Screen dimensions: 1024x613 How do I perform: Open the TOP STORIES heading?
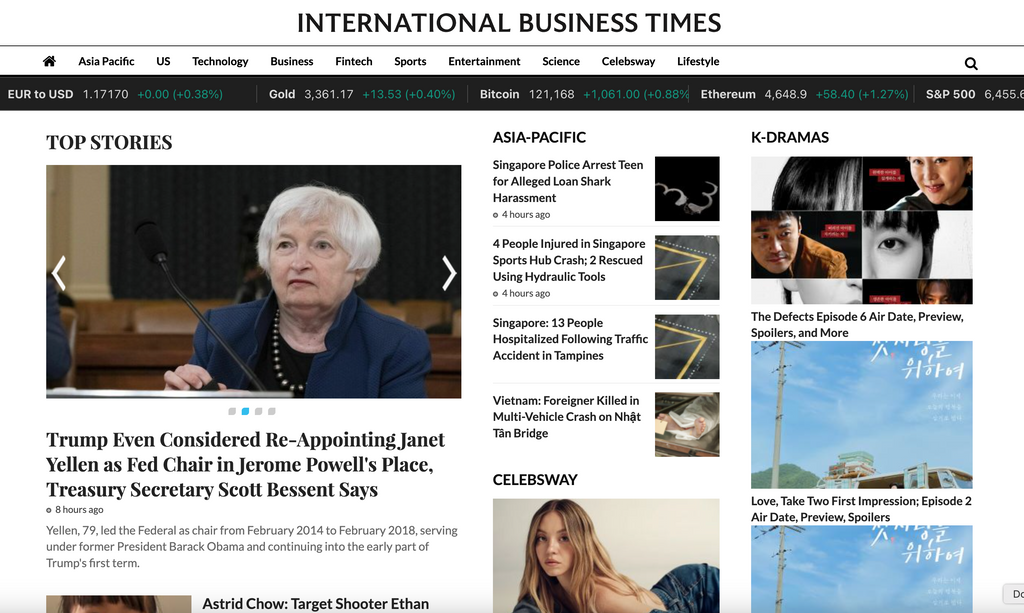109,142
